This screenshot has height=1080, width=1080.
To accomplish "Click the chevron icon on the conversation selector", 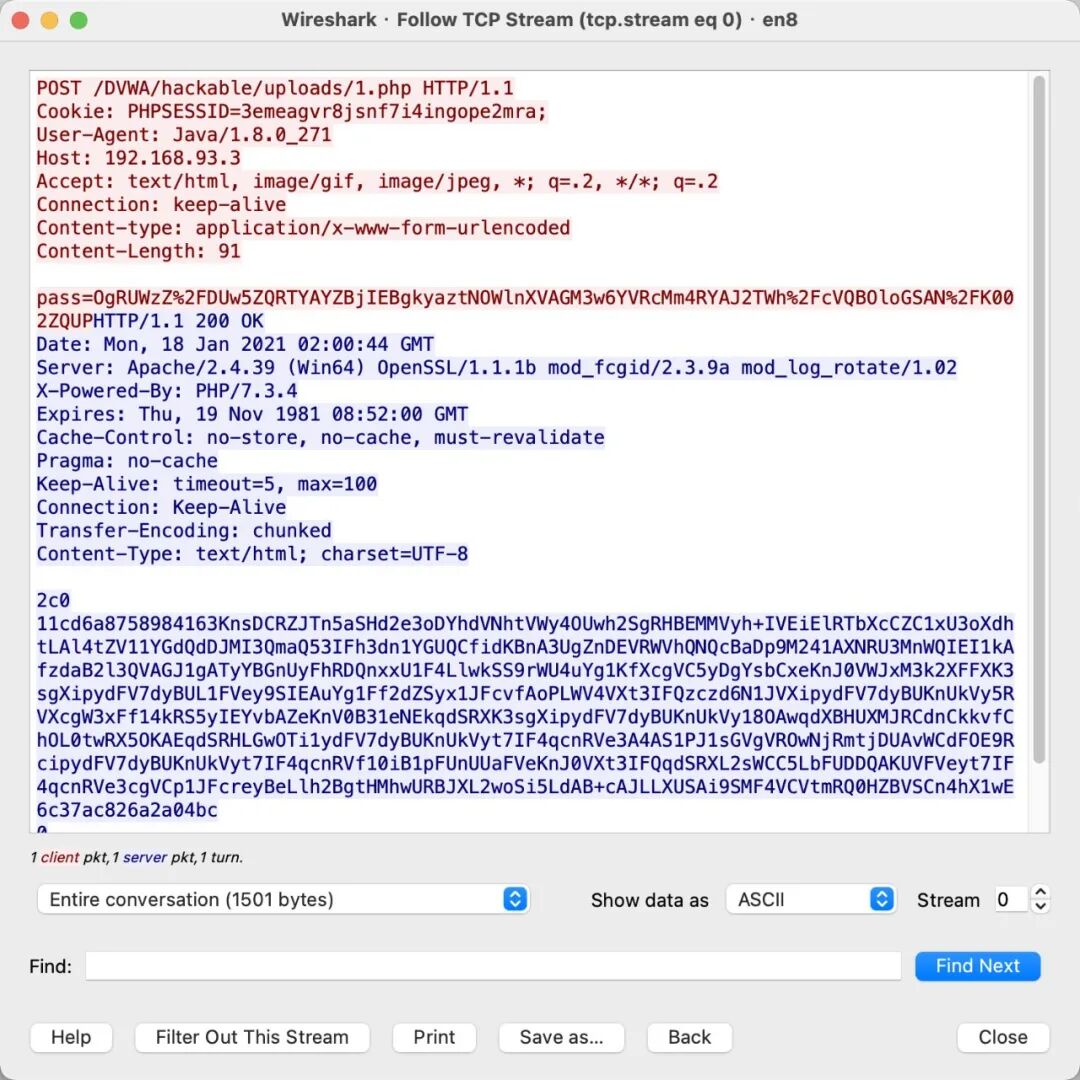I will click(x=514, y=899).
